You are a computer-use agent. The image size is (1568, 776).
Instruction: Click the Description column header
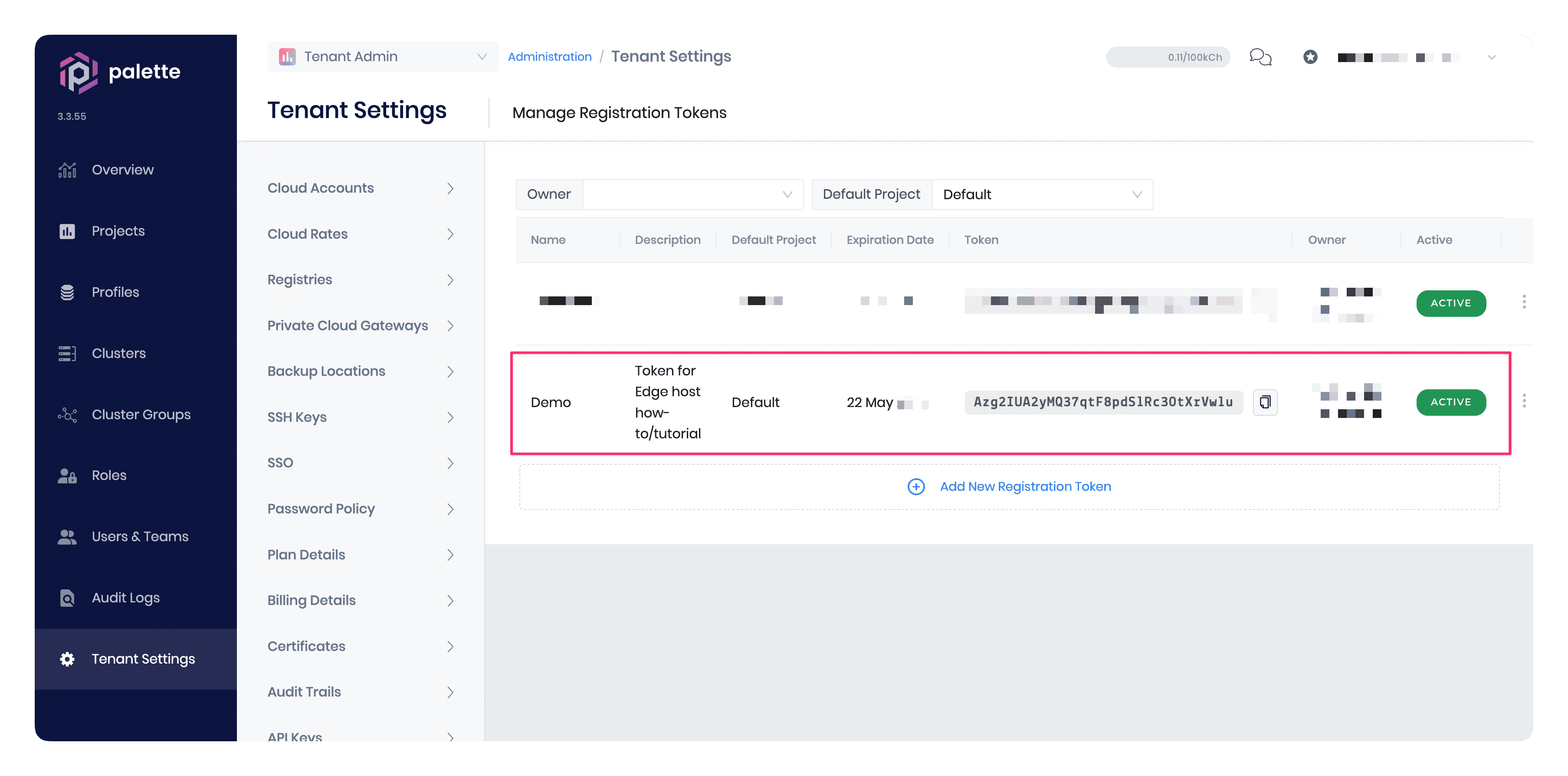point(668,240)
